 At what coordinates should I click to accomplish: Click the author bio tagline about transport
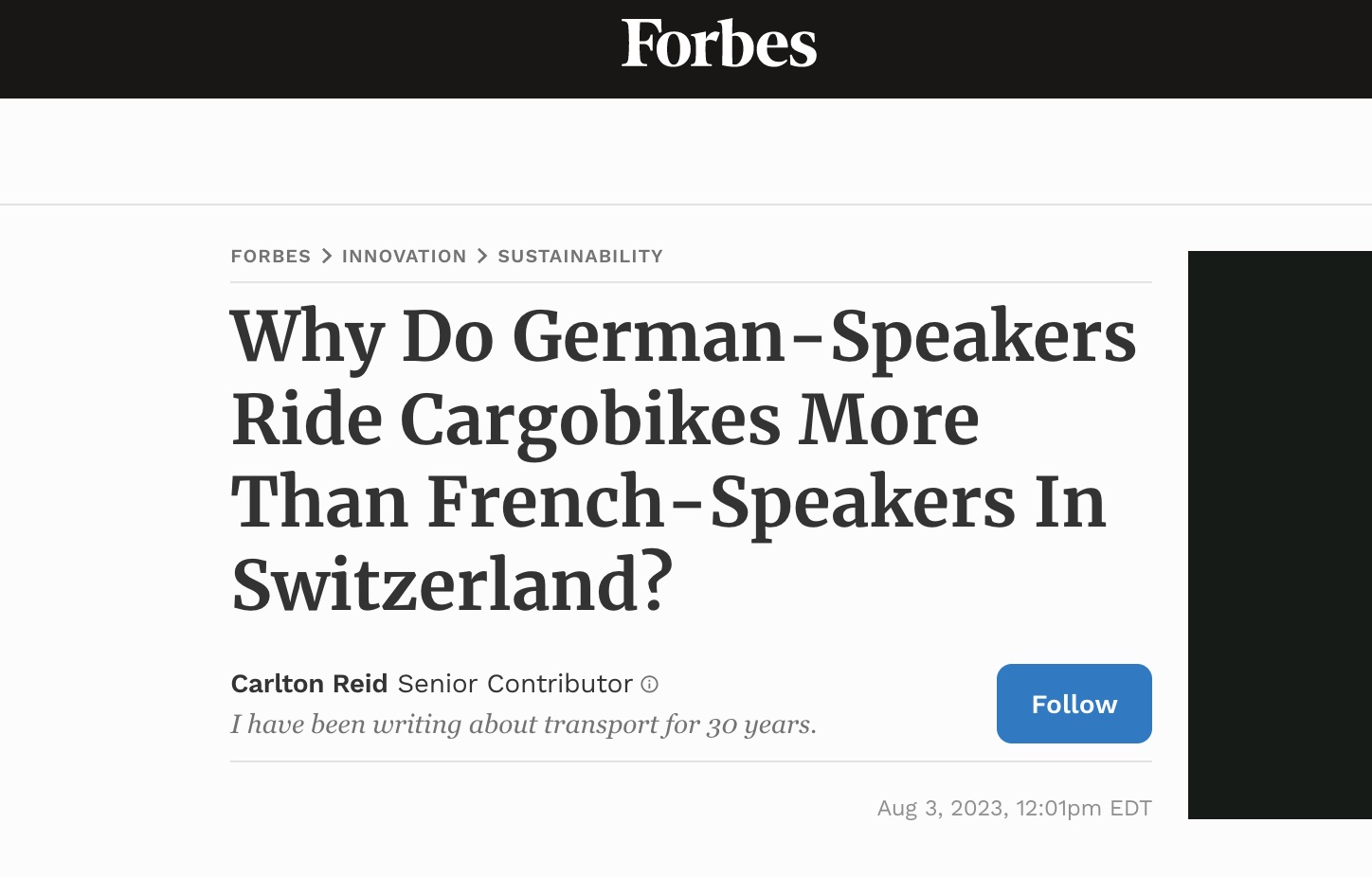point(523,725)
